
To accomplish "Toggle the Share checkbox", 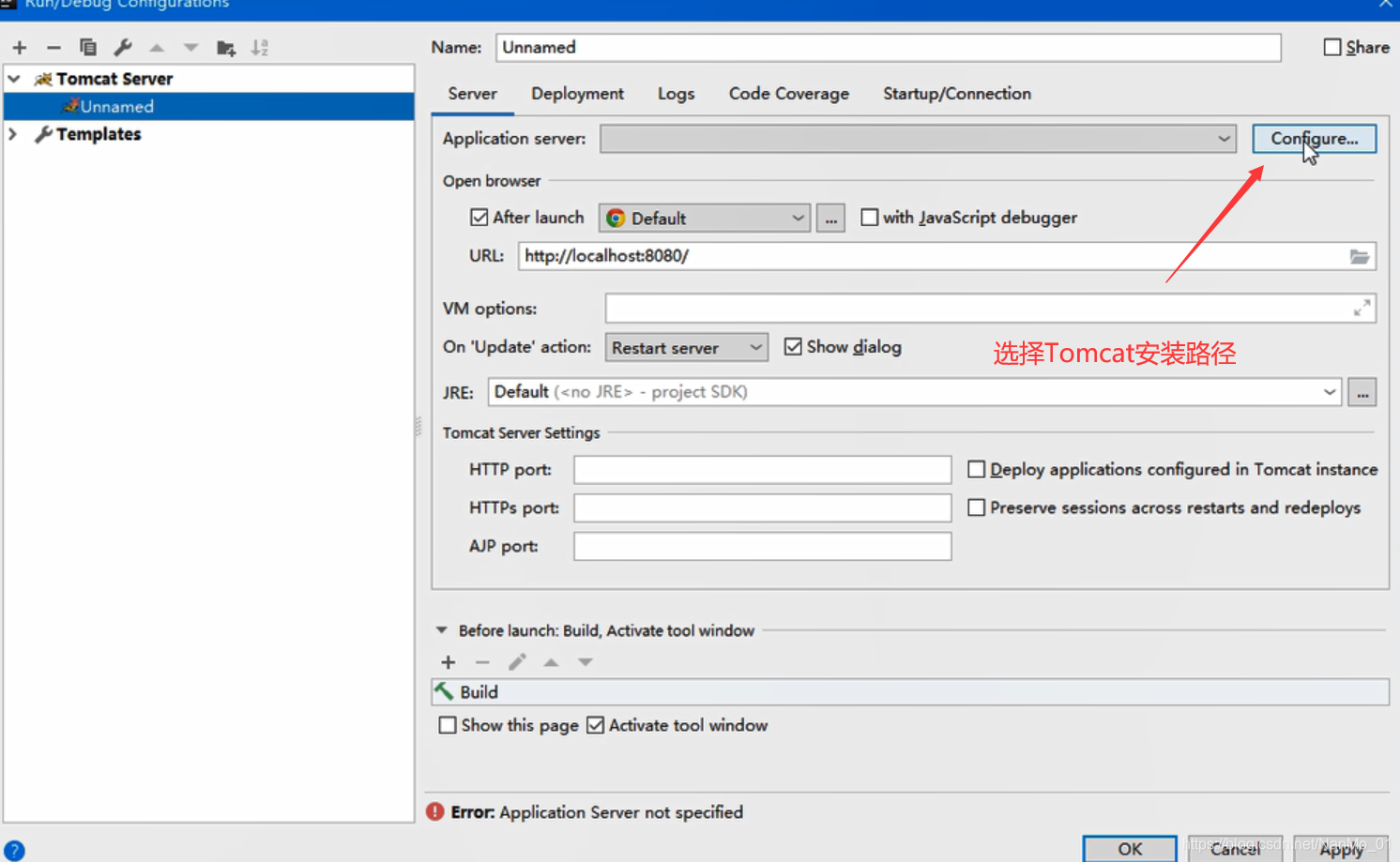I will point(1332,47).
